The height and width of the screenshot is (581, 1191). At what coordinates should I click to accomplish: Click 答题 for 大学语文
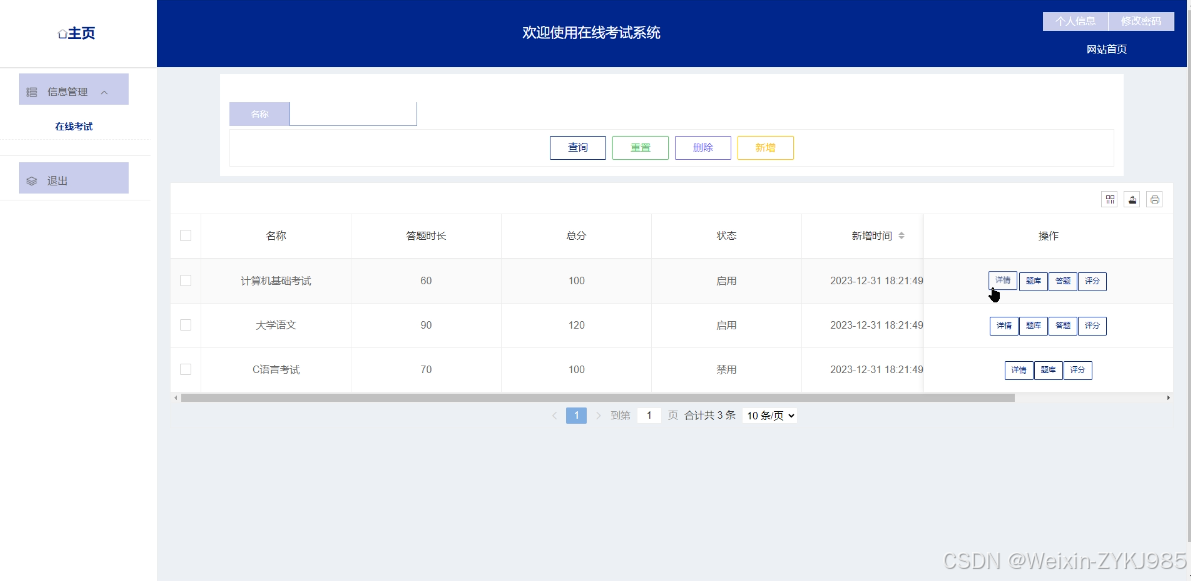tap(1063, 326)
